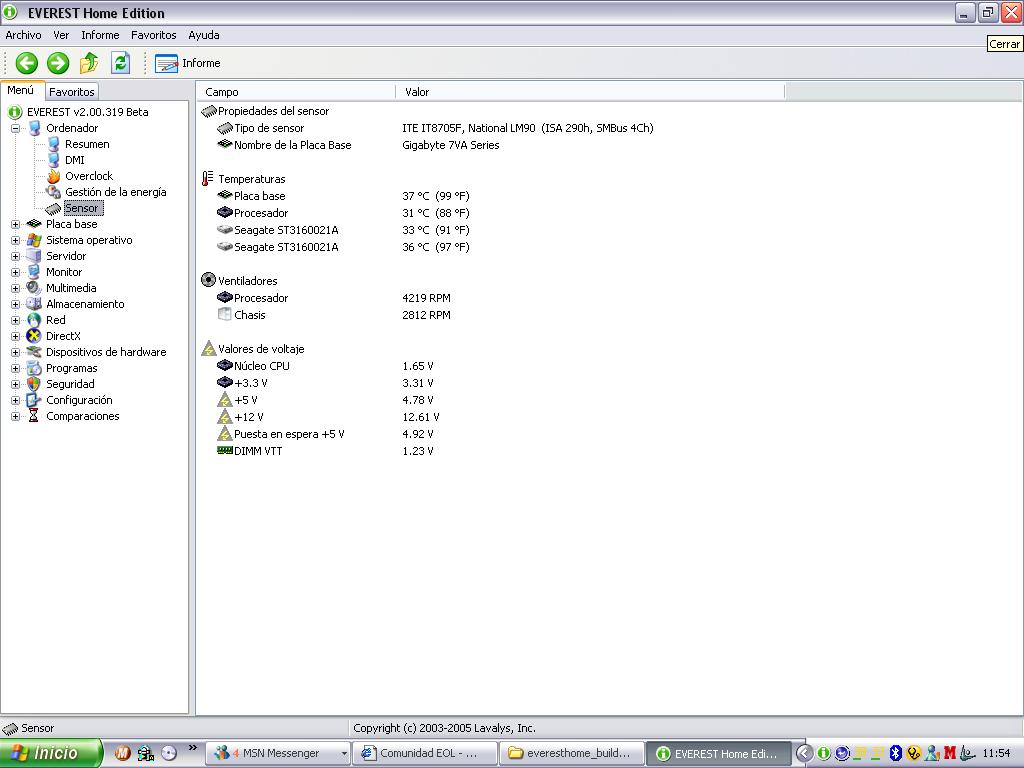Expand the Dispositivos de hardware node
1024x768 pixels.
(x=15, y=352)
